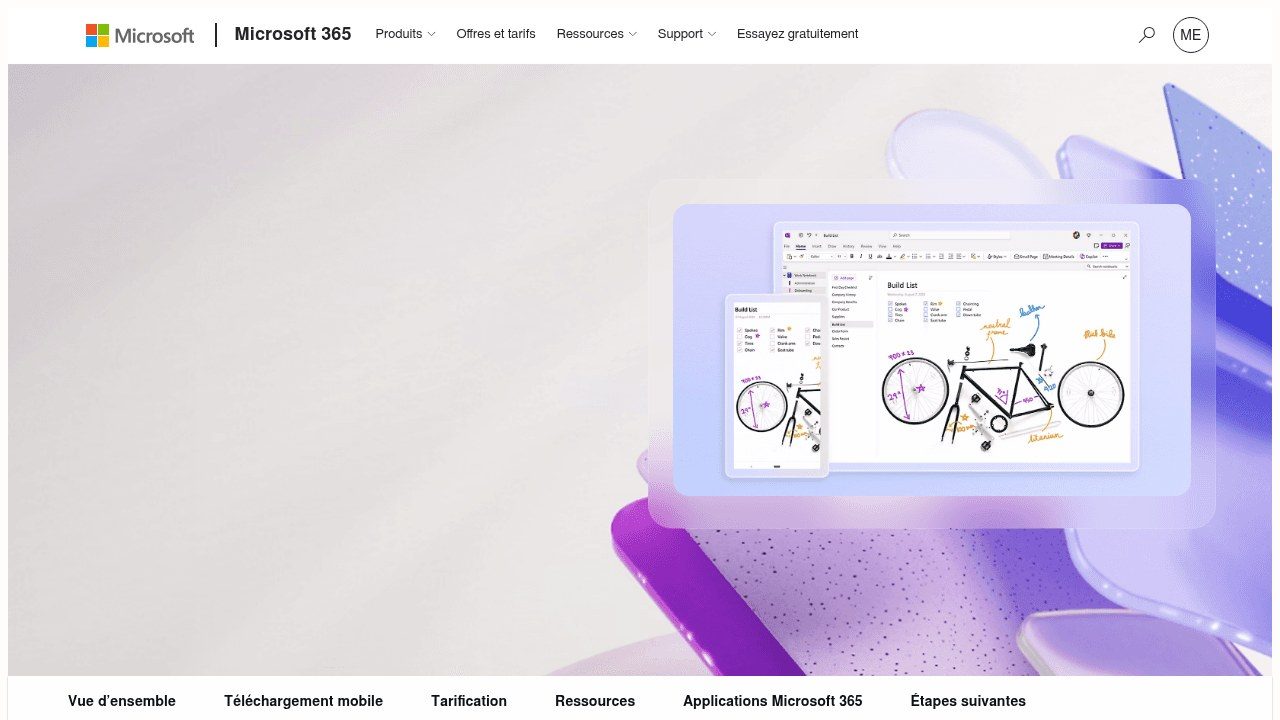
Task: Go to Étapes suivantes section
Action: pyautogui.click(x=968, y=701)
